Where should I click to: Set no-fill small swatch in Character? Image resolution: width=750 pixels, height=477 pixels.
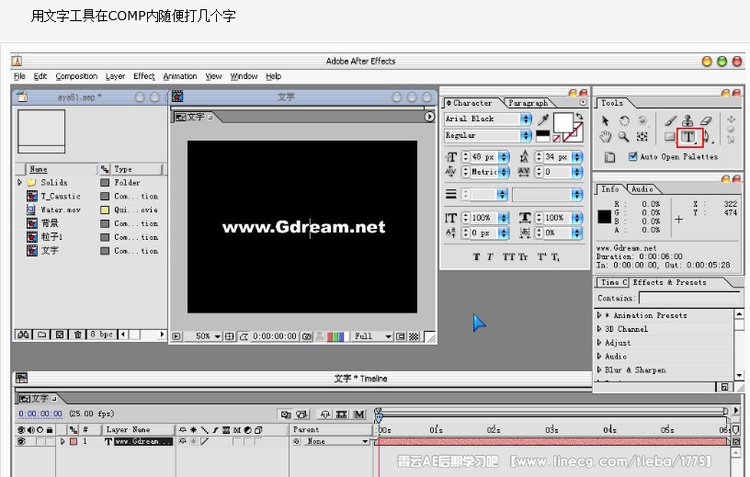(556, 139)
